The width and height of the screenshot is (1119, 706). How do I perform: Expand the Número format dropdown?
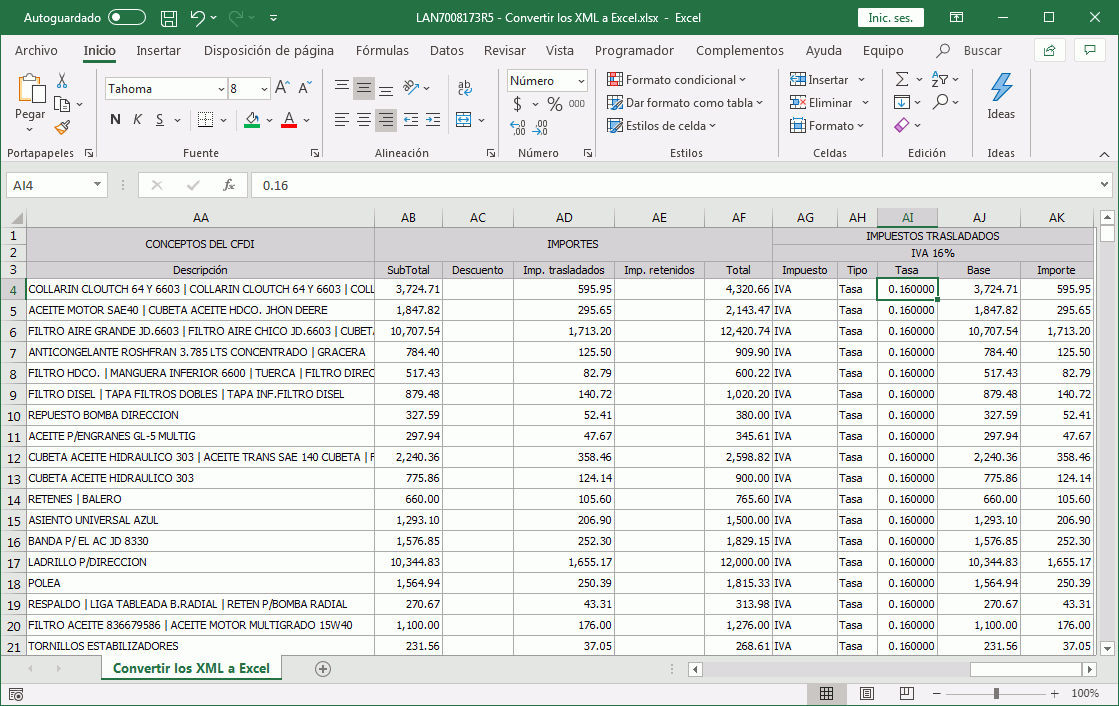(x=581, y=81)
